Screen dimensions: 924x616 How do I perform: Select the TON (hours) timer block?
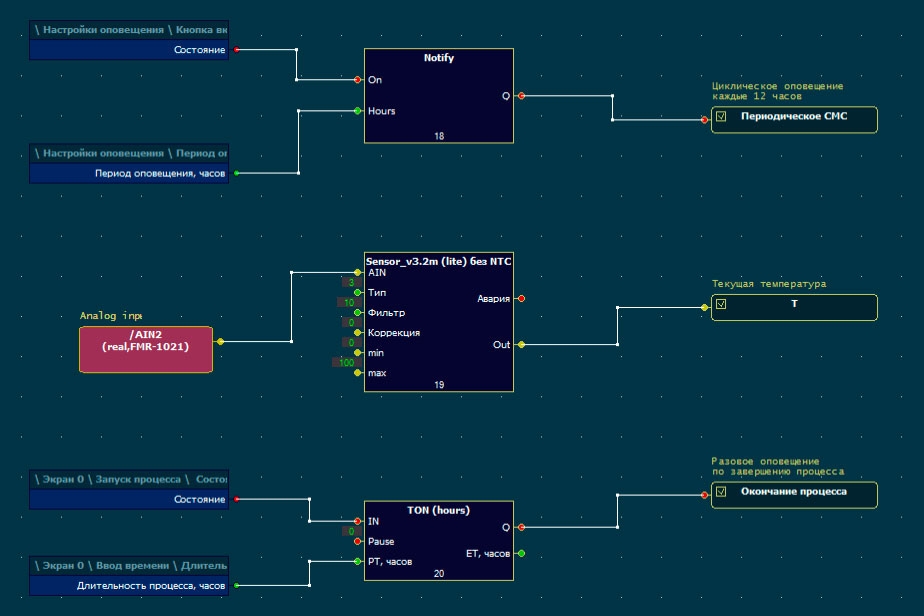pos(438,541)
